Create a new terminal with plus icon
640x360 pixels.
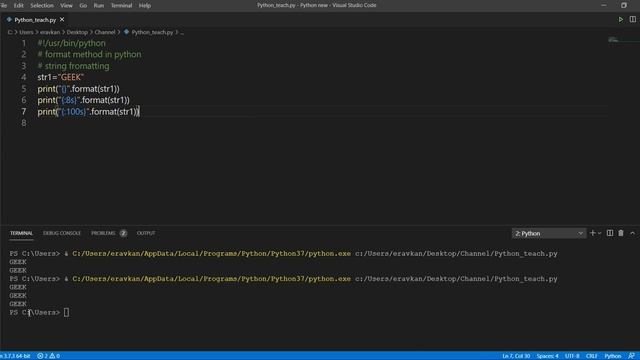pyautogui.click(x=593, y=233)
